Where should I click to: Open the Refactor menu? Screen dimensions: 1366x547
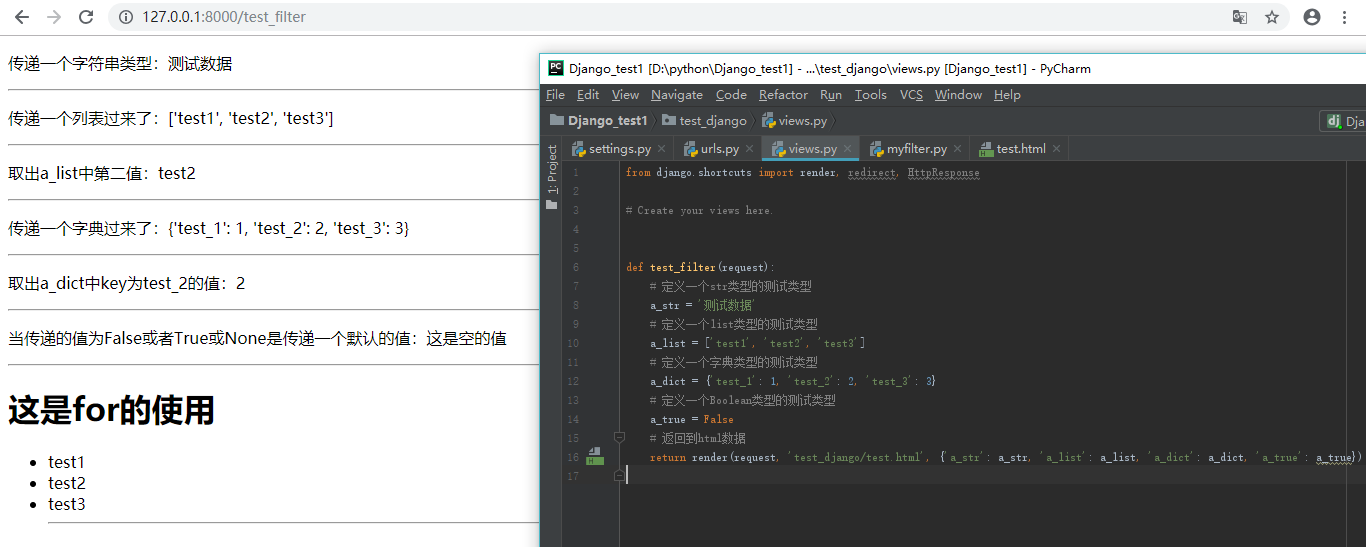tap(783, 95)
